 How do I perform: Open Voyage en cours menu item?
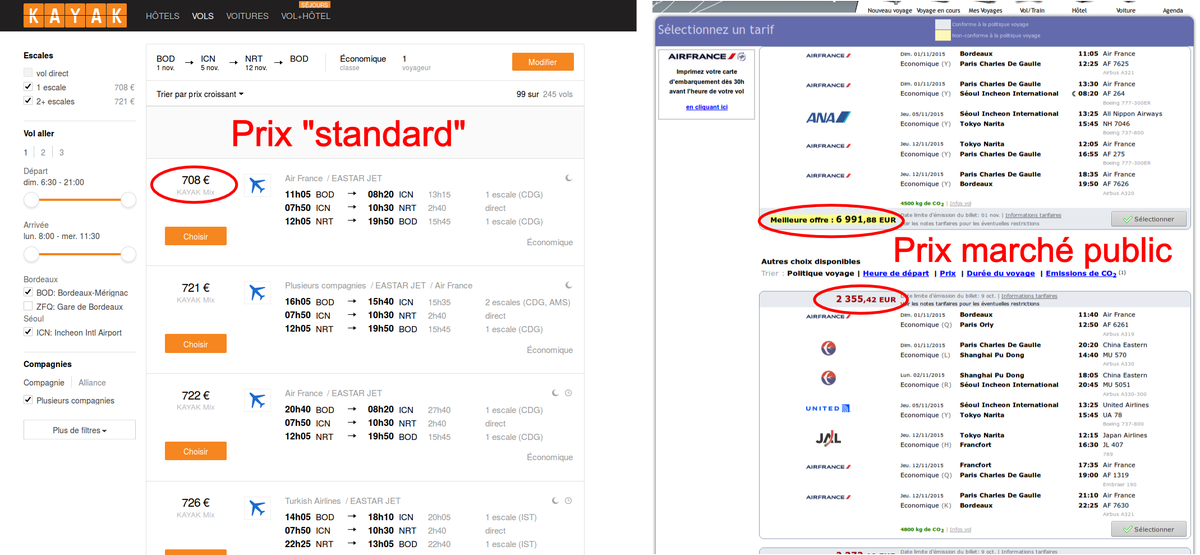(x=940, y=10)
